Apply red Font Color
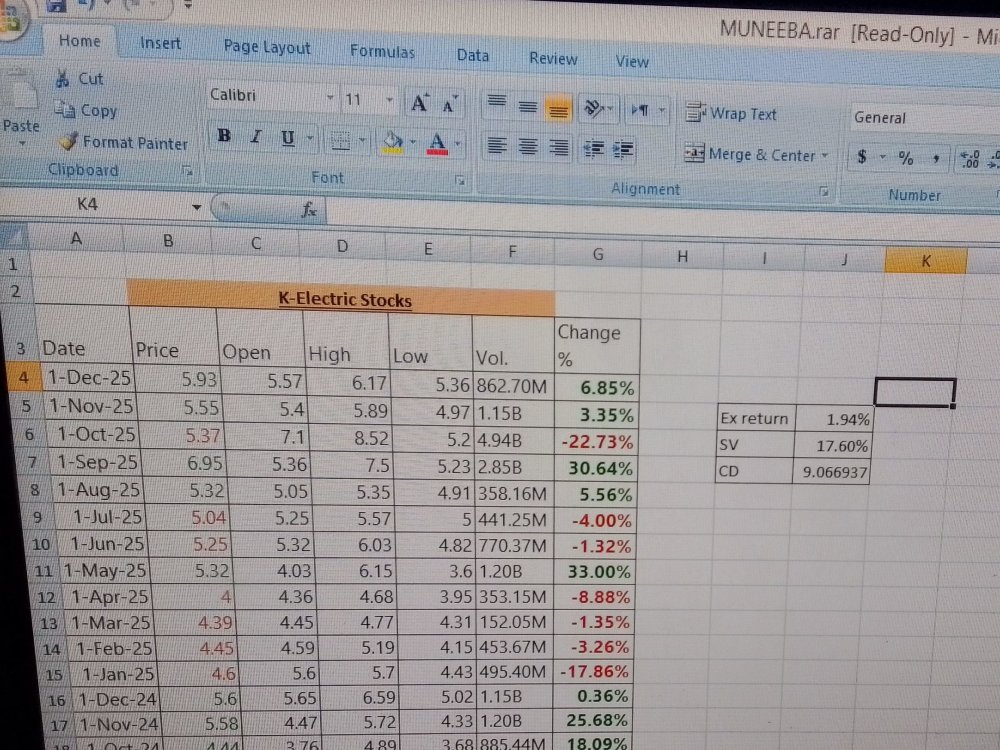This screenshot has height=750, width=1000. (x=437, y=143)
